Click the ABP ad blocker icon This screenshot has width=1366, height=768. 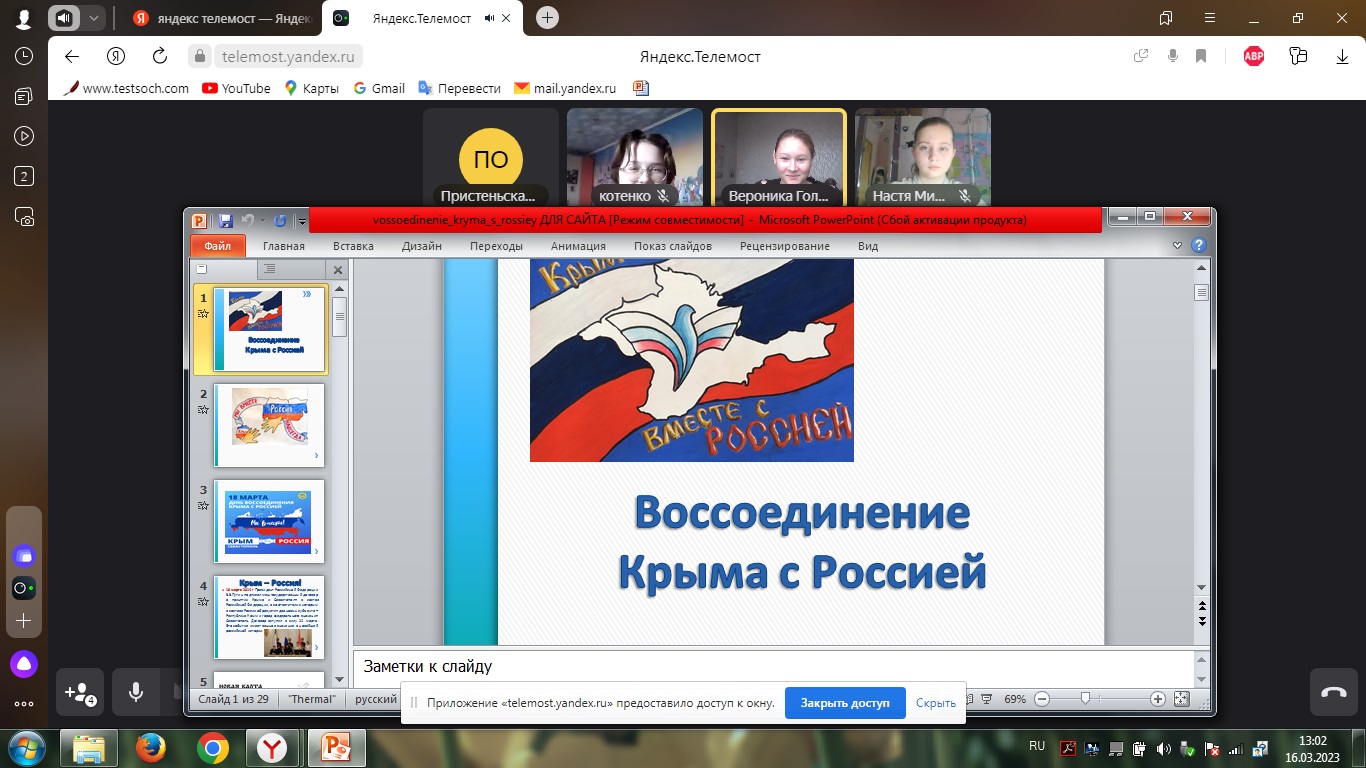click(x=1253, y=56)
